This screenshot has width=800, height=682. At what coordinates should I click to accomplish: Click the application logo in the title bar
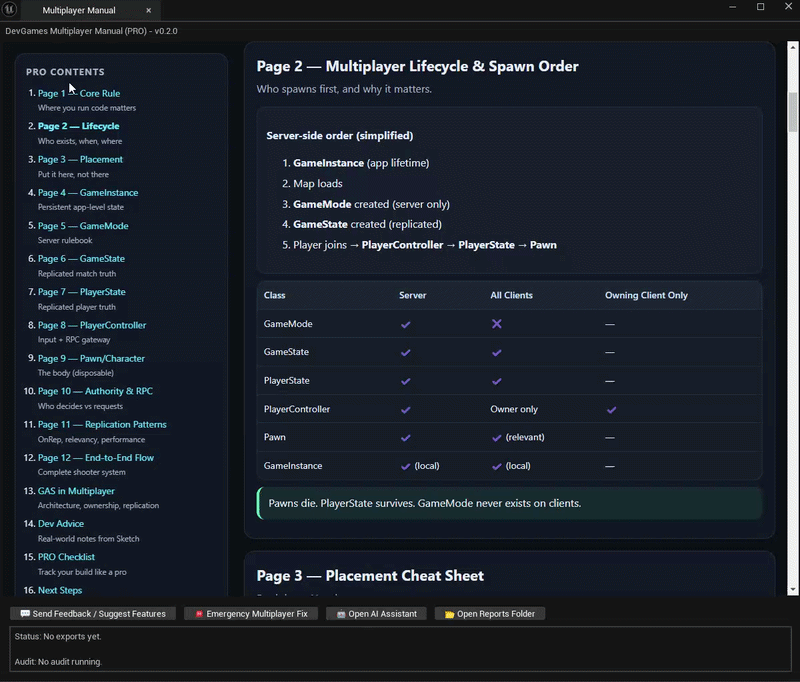click(x=12, y=9)
